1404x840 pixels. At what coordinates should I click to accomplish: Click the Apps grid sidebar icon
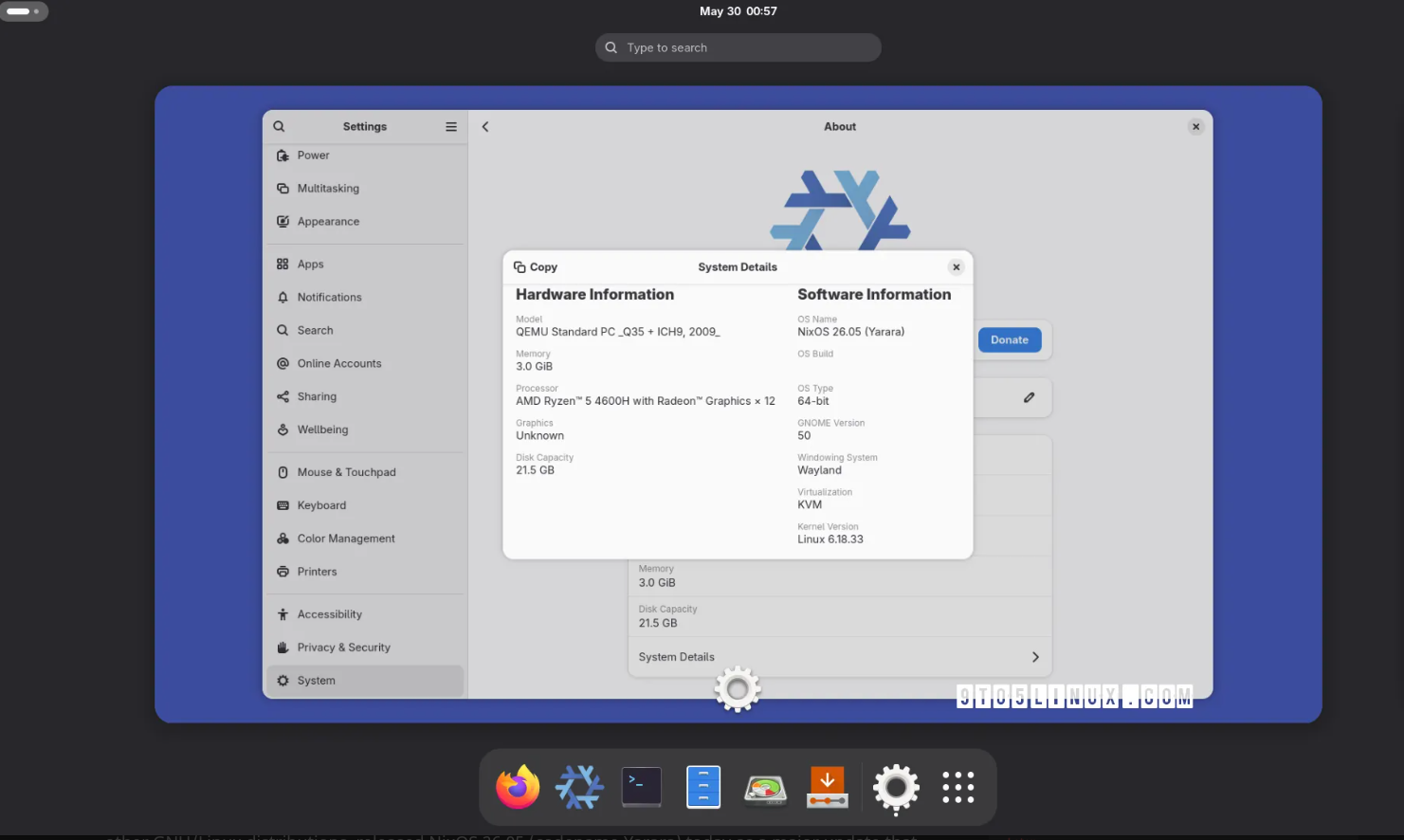tap(283, 265)
